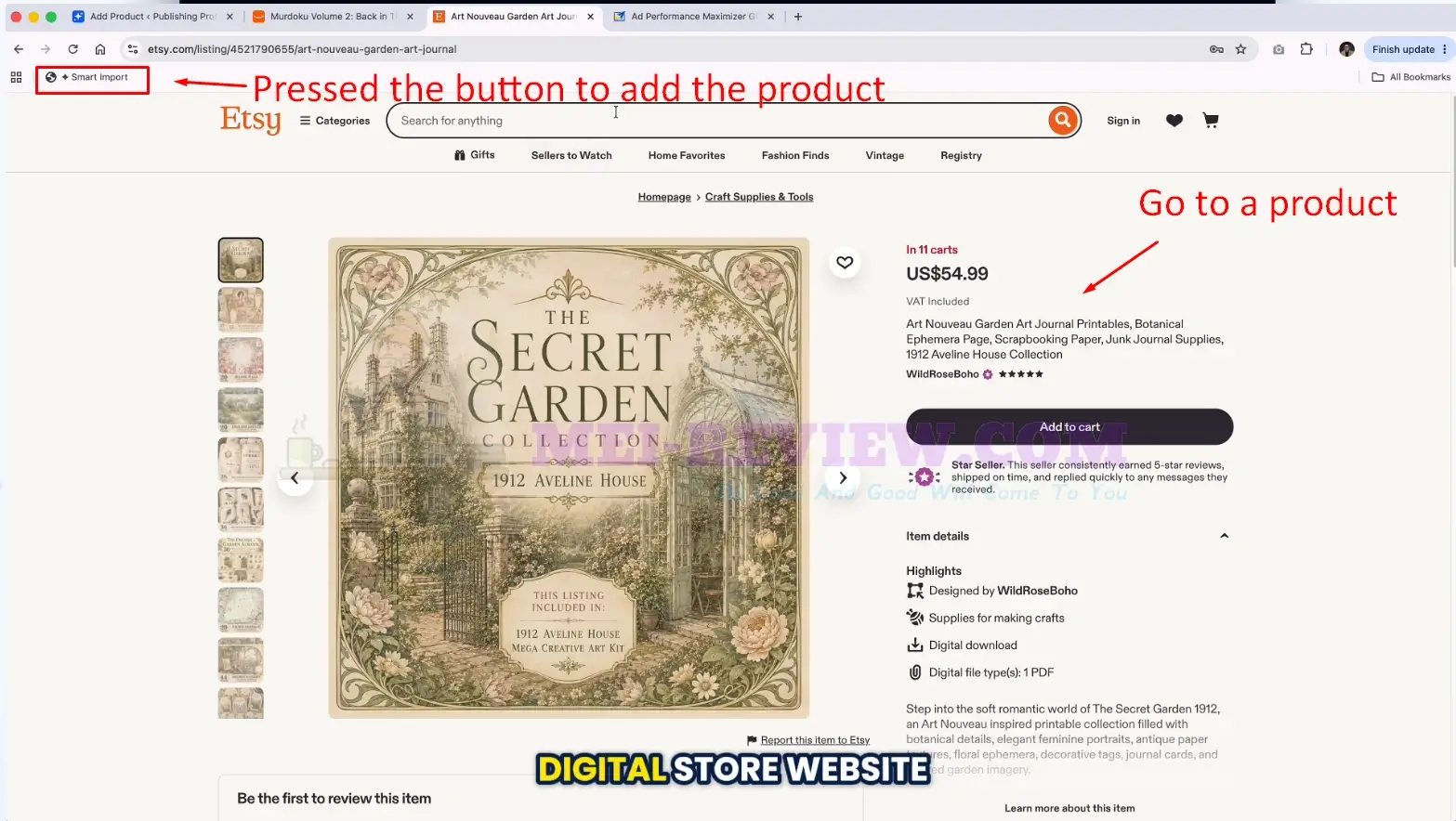Click Report this item to Etsy
Image resolution: width=1456 pixels, height=821 pixels.
click(x=815, y=740)
